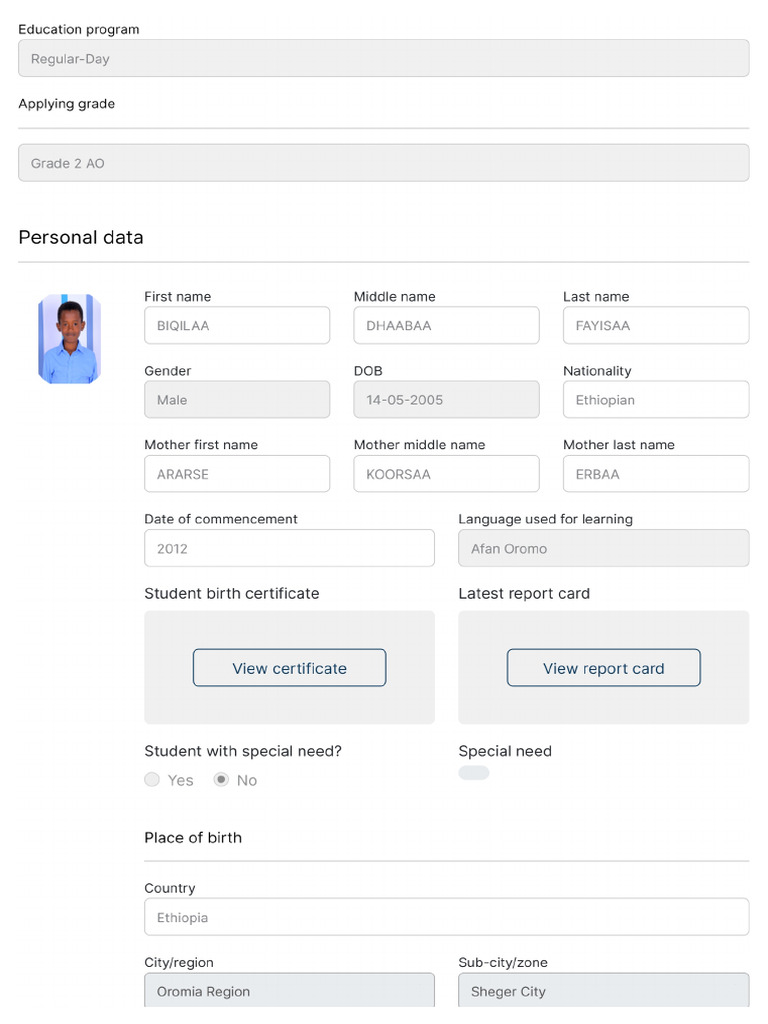Open Language used for learning dropdown

coord(603,548)
